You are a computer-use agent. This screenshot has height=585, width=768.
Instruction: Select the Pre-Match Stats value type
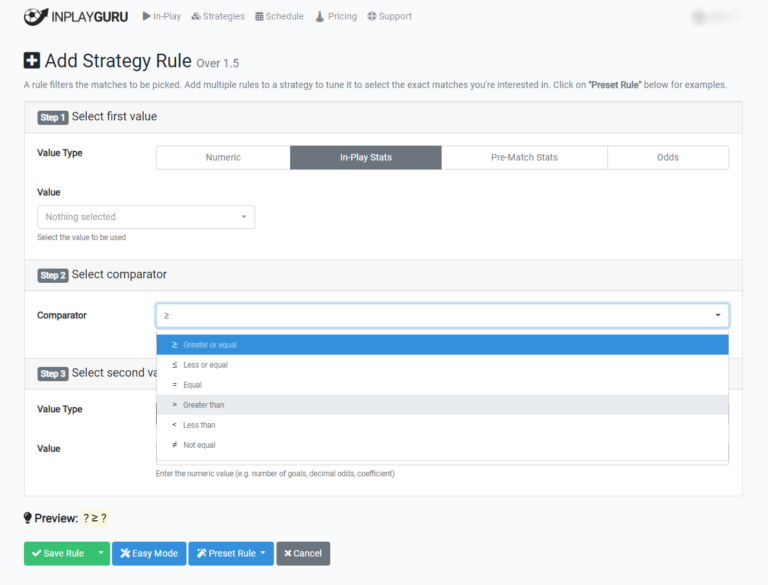click(524, 157)
